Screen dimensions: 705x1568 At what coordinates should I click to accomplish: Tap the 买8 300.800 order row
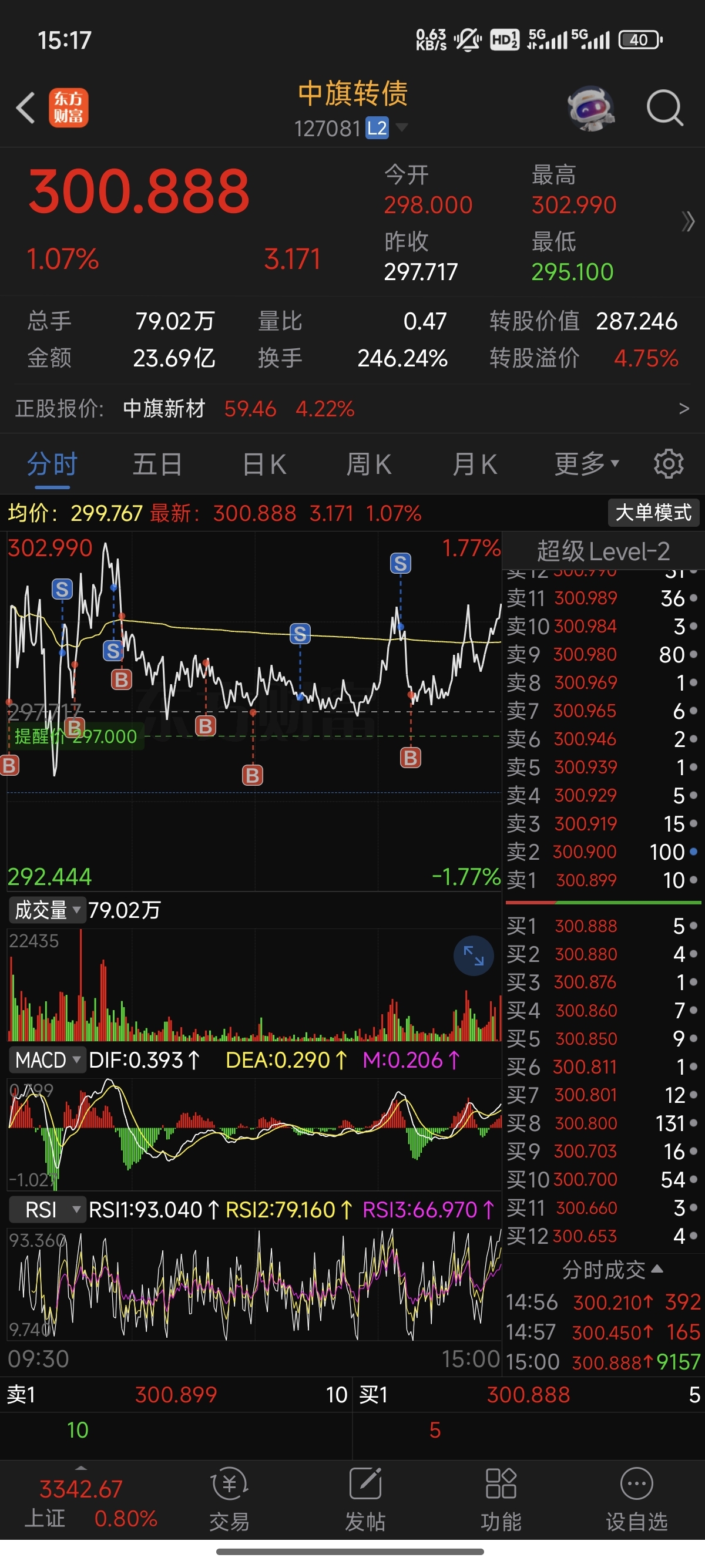coord(603,1123)
